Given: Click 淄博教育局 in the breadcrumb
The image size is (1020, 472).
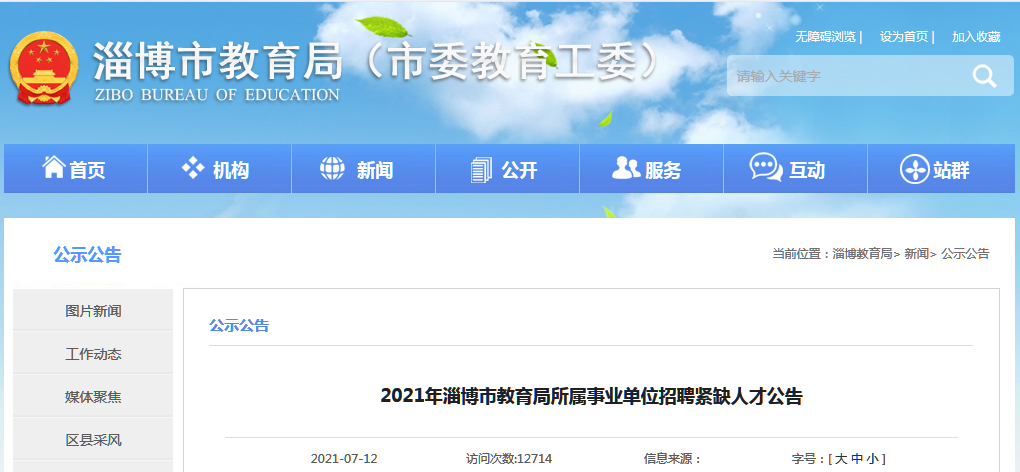Looking at the screenshot, I should pyautogui.click(x=862, y=254).
